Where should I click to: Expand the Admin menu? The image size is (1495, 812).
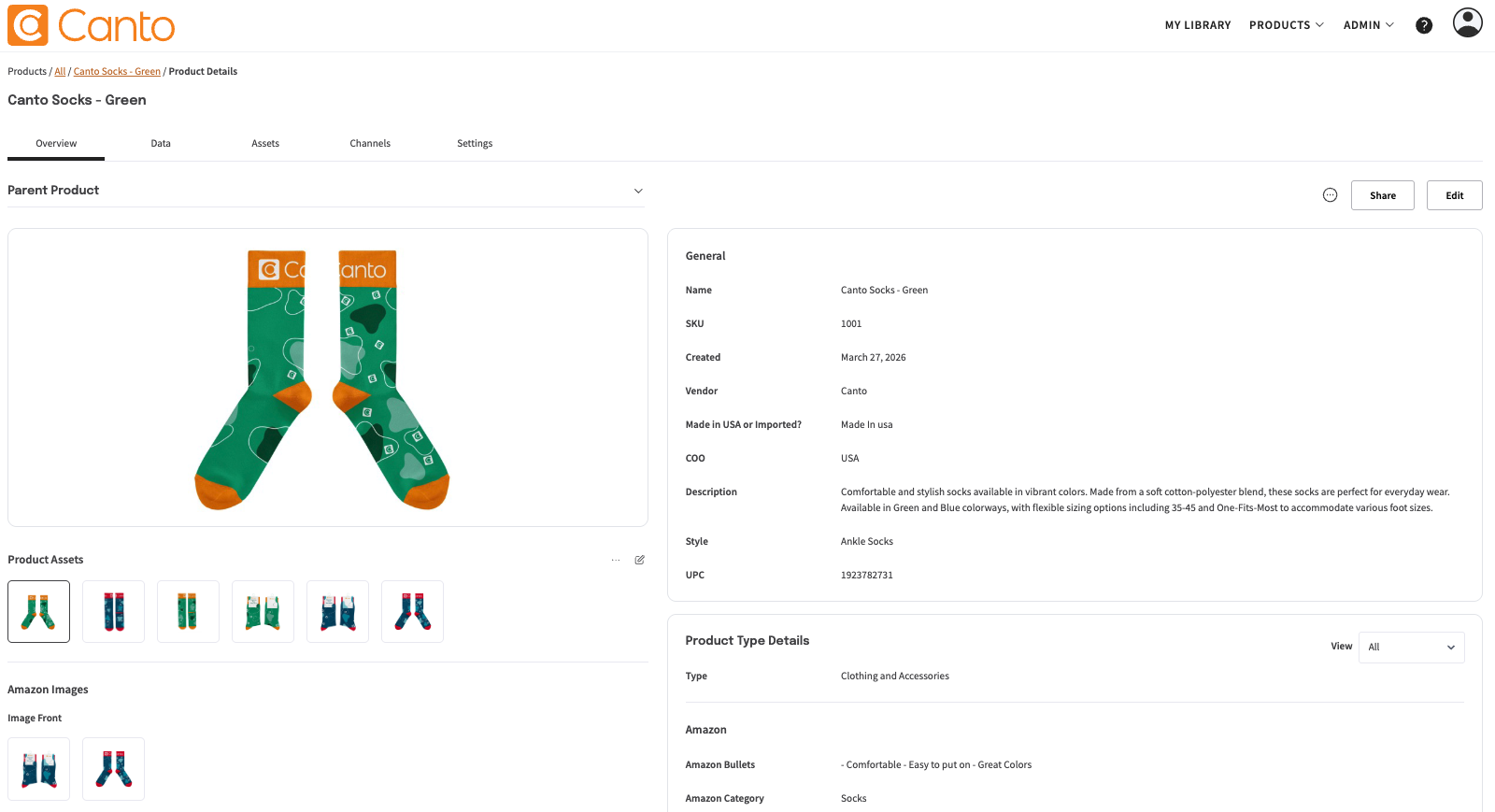pos(1369,25)
